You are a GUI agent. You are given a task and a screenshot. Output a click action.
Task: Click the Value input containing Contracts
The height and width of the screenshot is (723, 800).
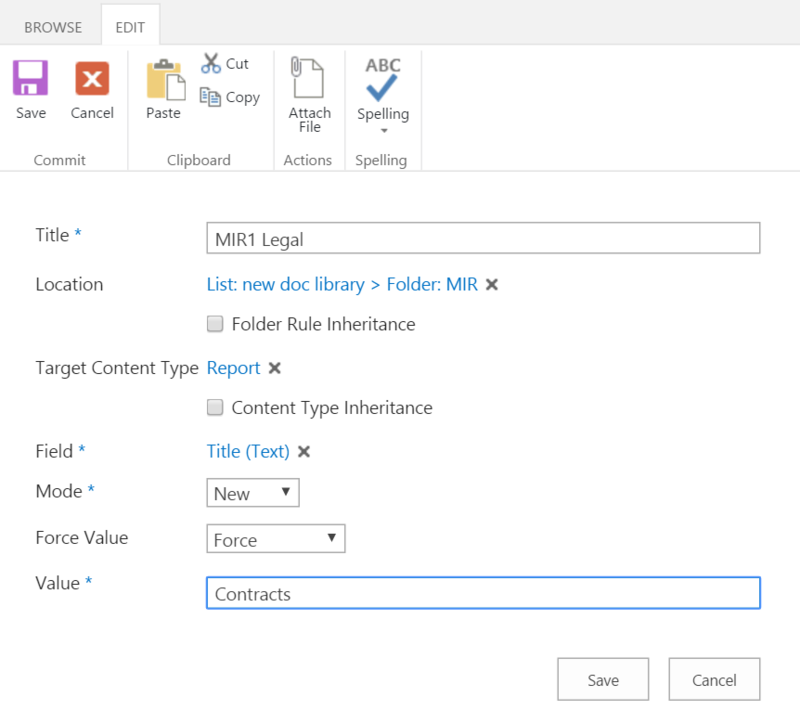point(483,594)
